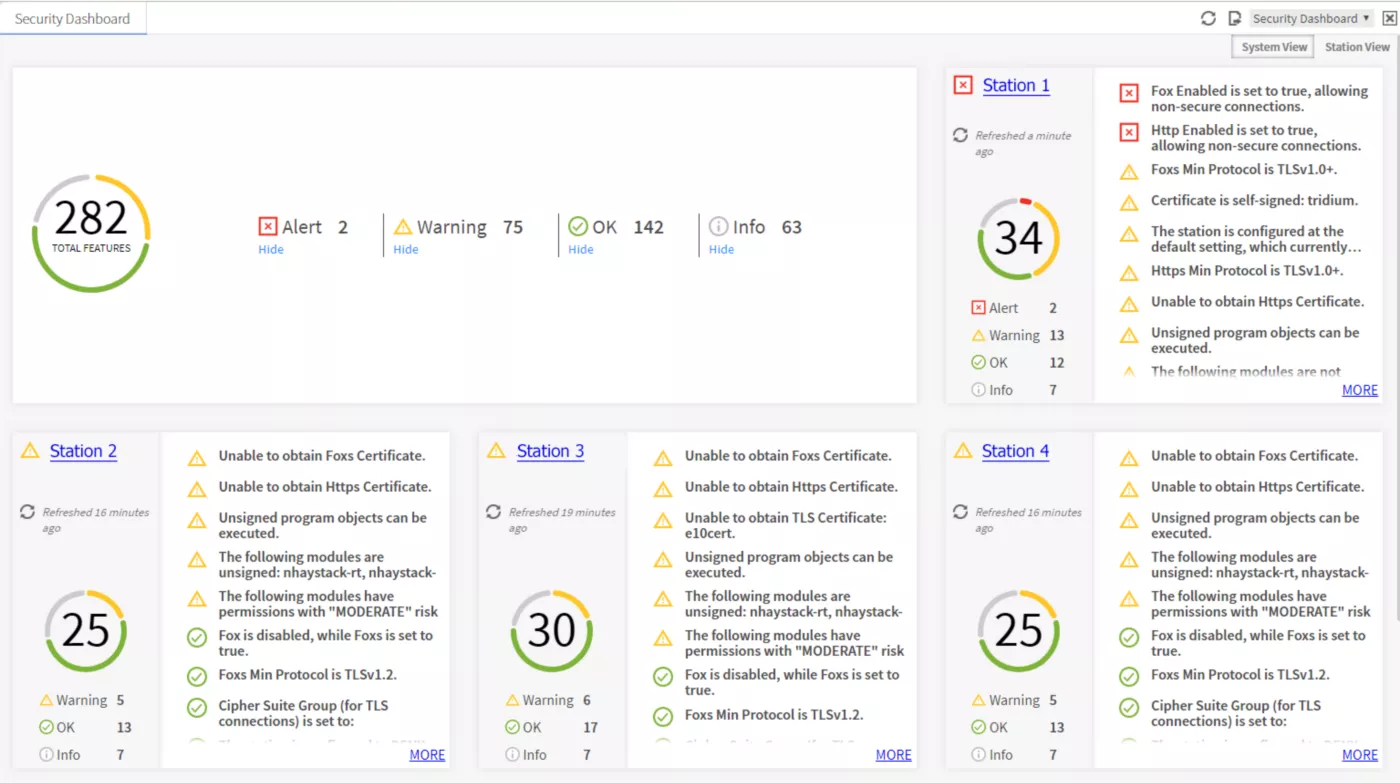
Task: Select the System View tab
Action: point(1274,47)
